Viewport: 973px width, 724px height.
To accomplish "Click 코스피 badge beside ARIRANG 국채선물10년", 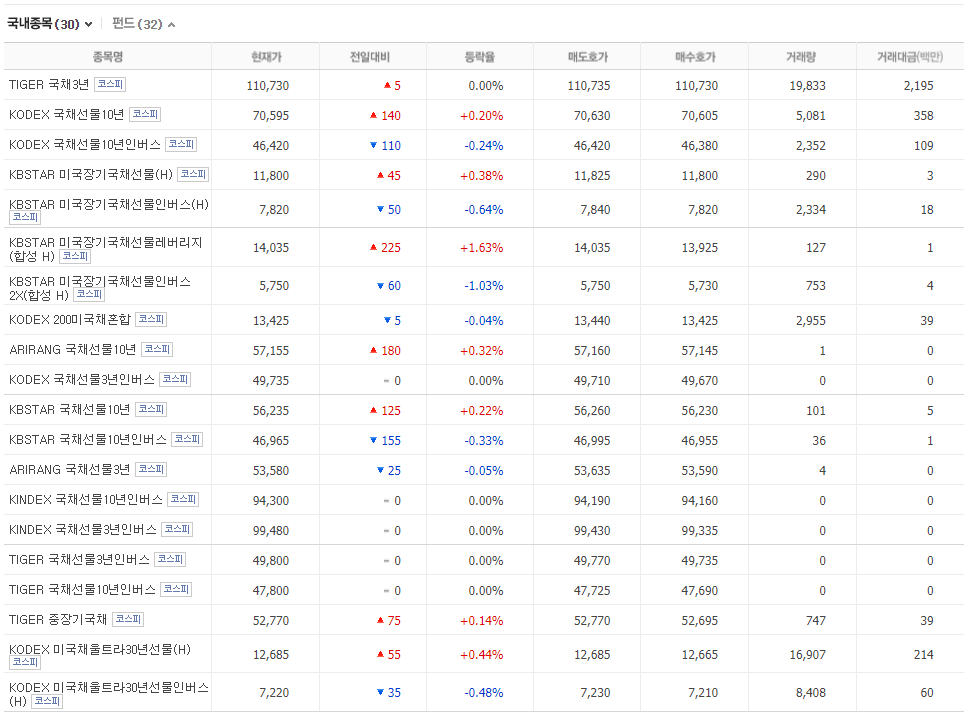I will click(157, 349).
